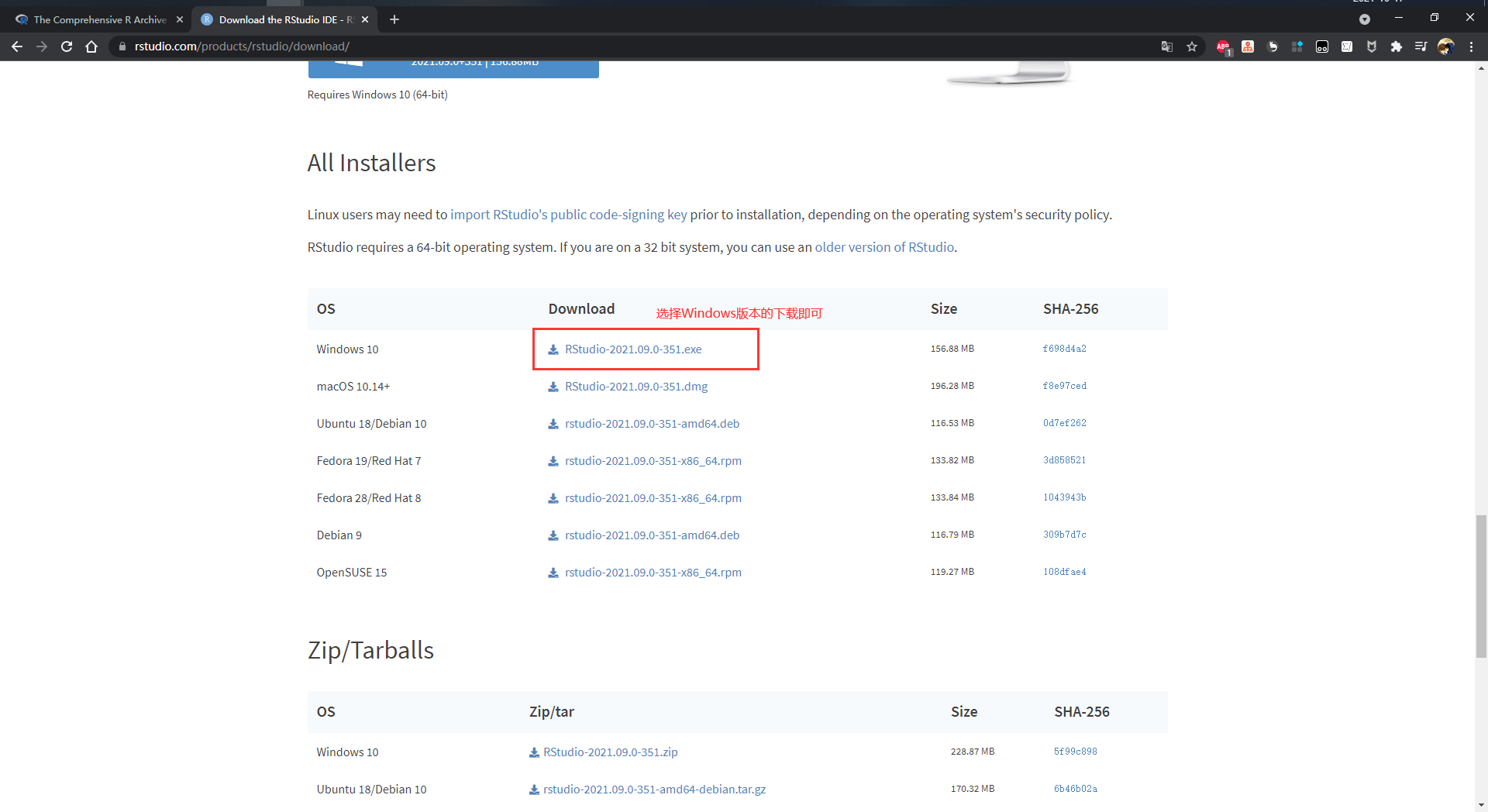Click import RStudio's public code-signing key link

(x=568, y=215)
